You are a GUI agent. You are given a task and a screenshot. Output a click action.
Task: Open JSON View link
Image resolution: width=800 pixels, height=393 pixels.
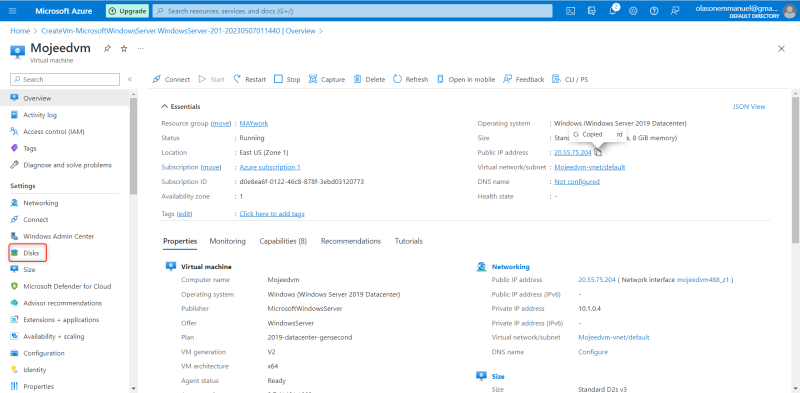pyautogui.click(x=748, y=107)
